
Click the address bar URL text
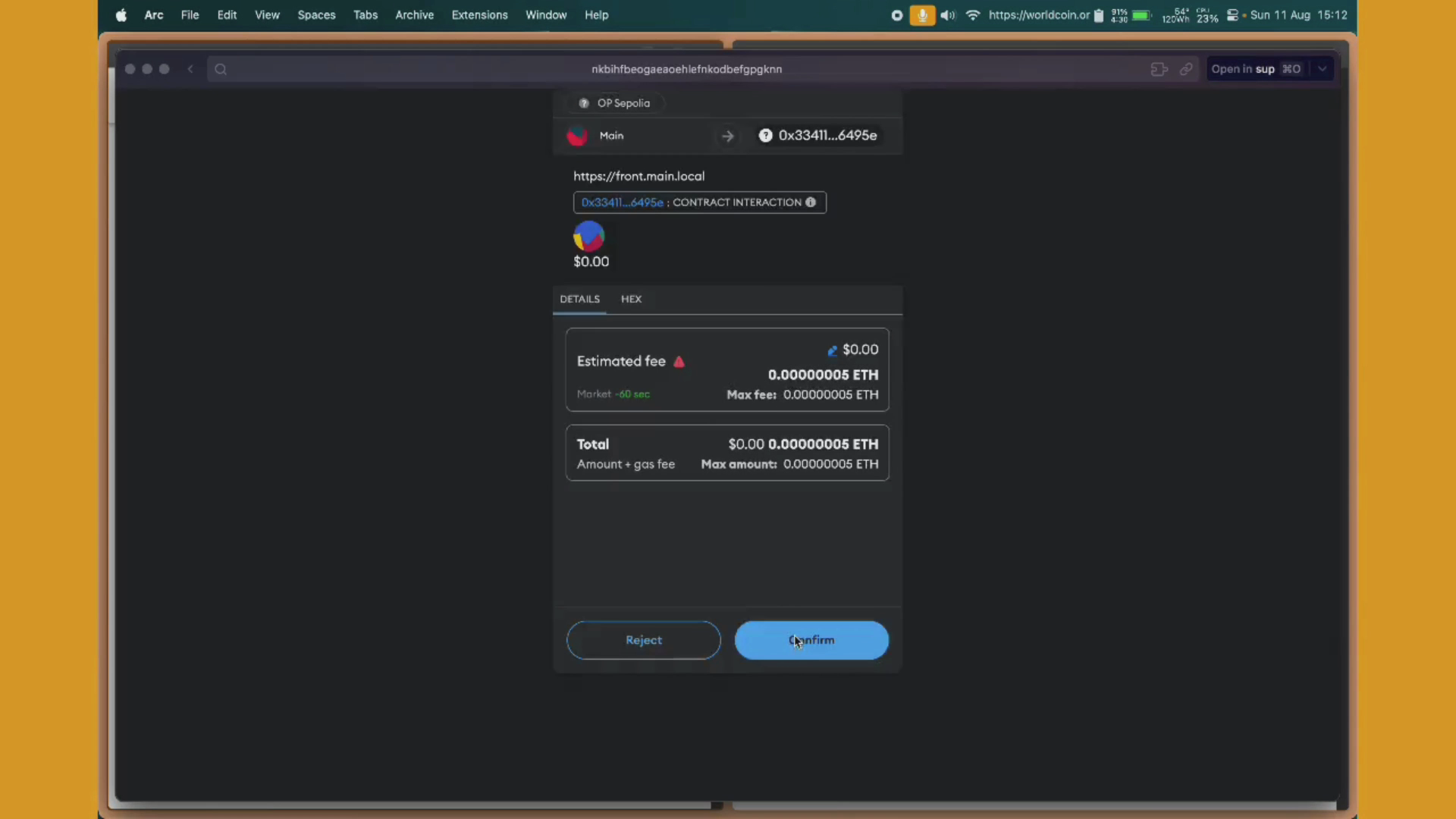pyautogui.click(x=686, y=69)
